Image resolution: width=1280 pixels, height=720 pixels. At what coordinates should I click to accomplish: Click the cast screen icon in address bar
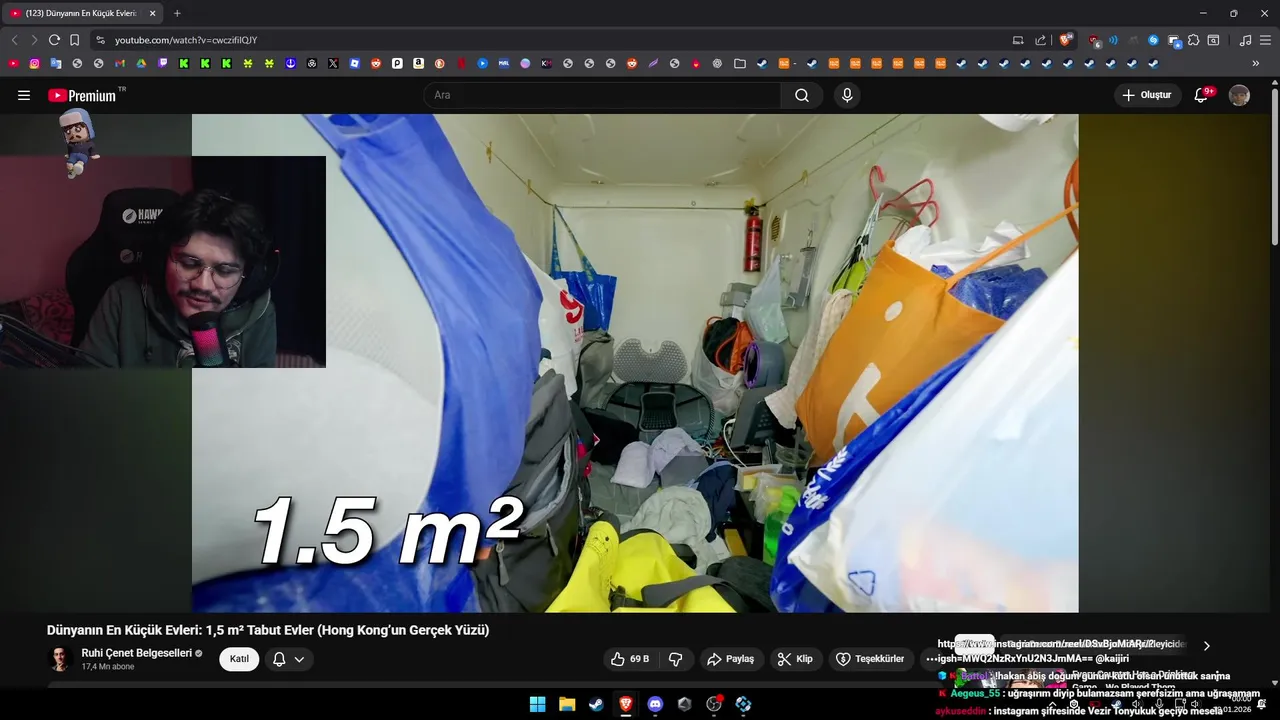tap(1018, 40)
